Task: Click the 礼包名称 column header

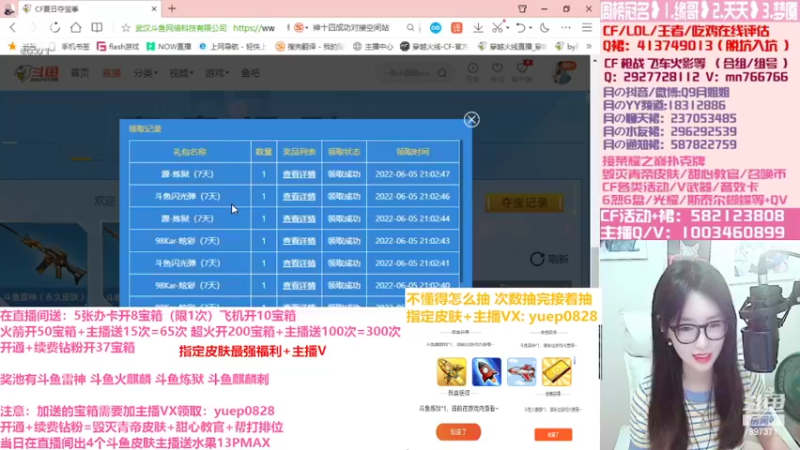Action: click(x=190, y=152)
